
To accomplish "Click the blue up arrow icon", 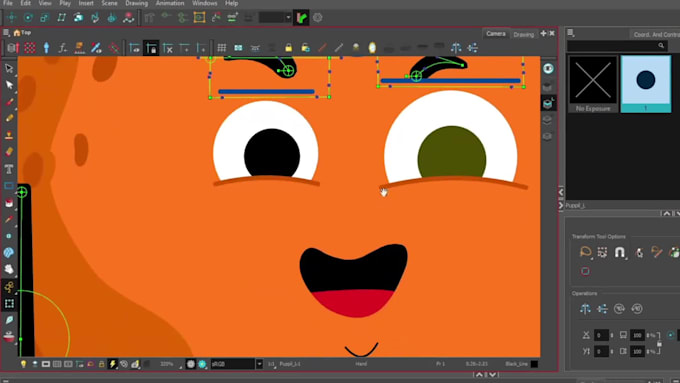I will 46,48.
